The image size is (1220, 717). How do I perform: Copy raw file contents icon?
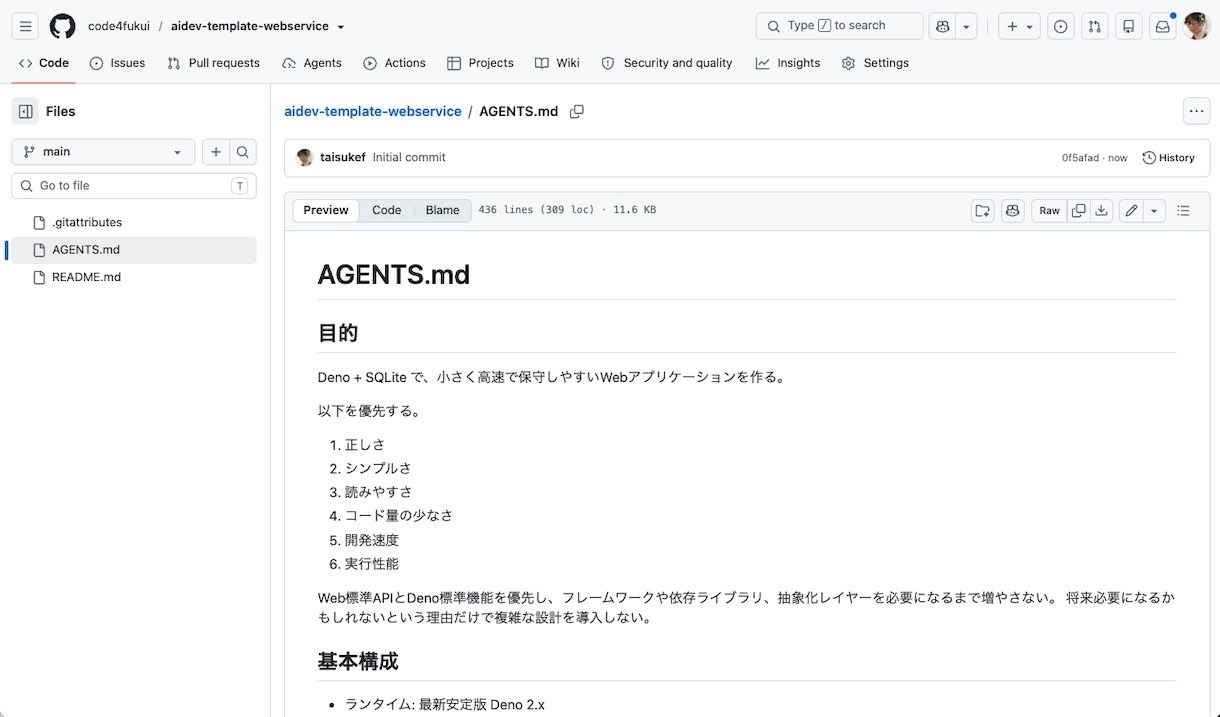coord(1078,211)
